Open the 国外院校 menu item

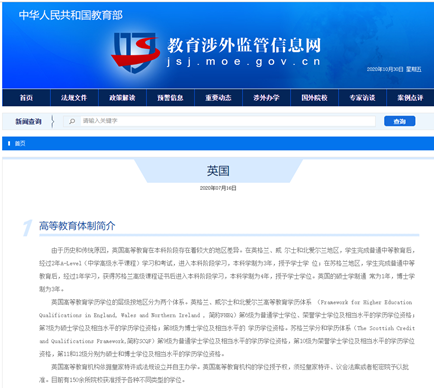coord(314,98)
